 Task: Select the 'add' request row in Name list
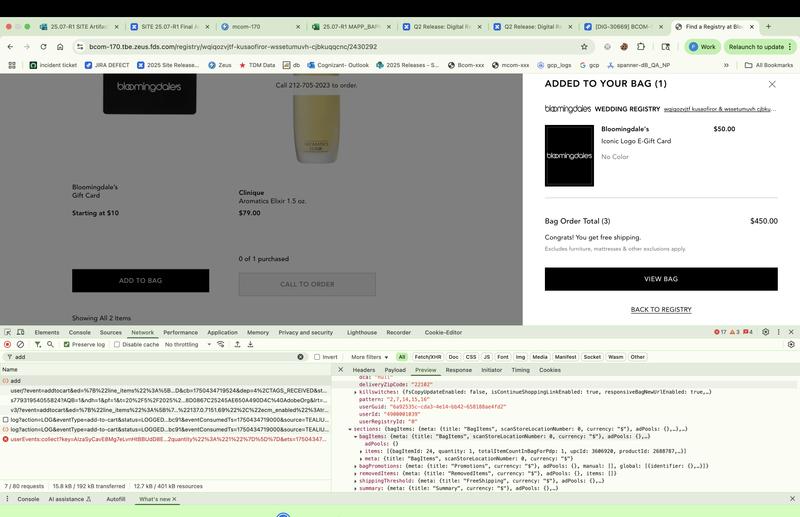pyautogui.click(x=166, y=381)
